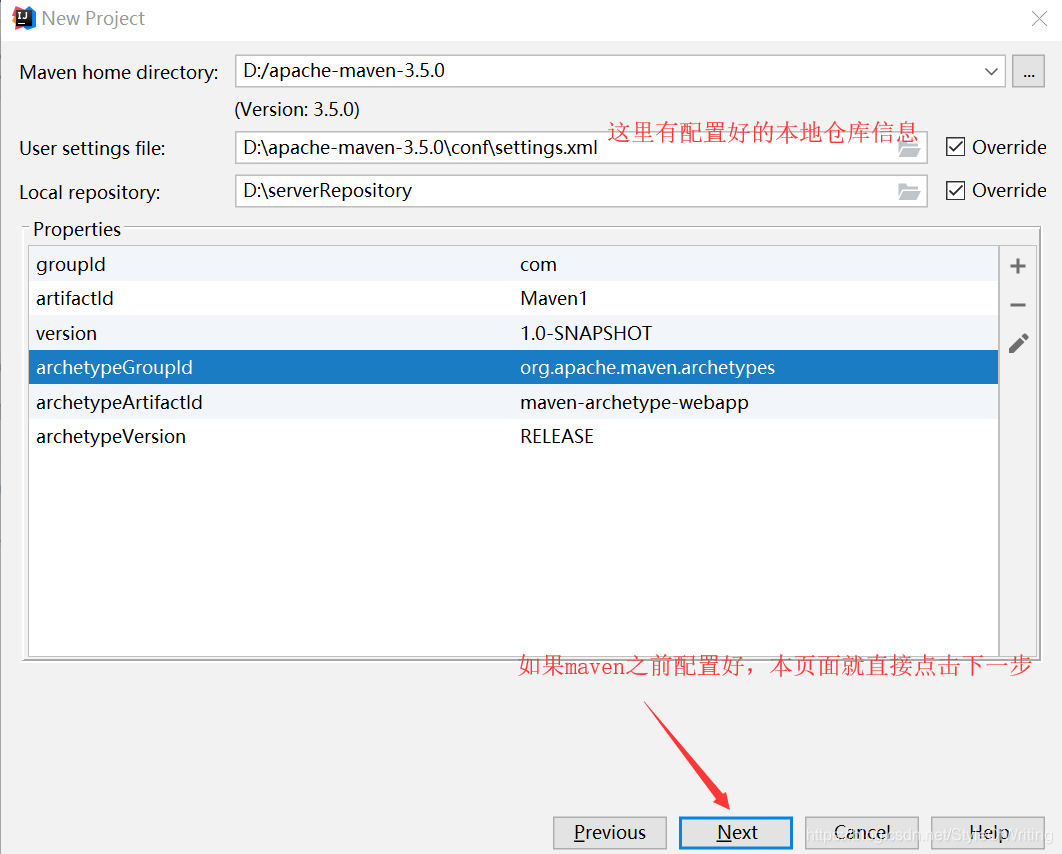Image resolution: width=1062 pixels, height=854 pixels.
Task: Click the Previous button
Action: coord(610,832)
